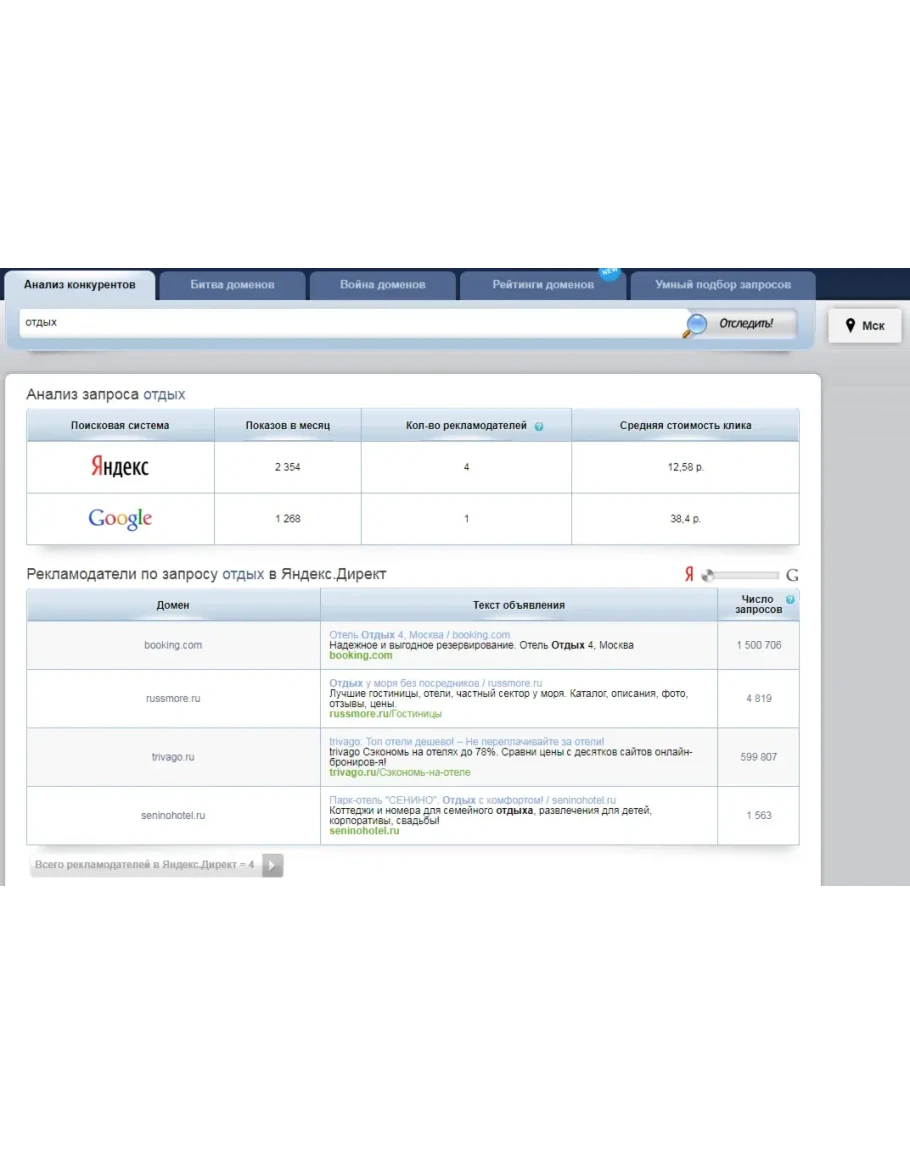Open the Война доменов tab

point(383,285)
